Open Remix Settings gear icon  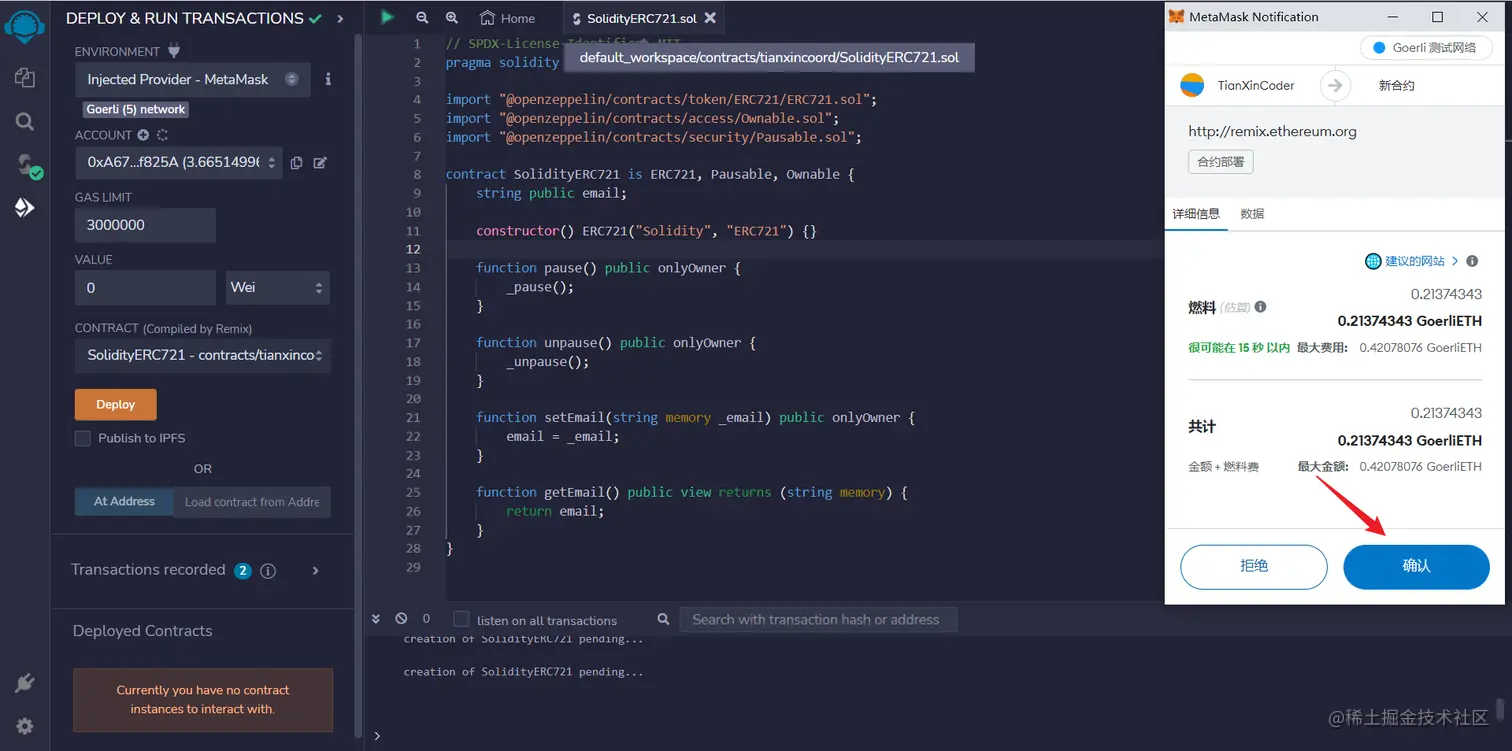tap(25, 726)
